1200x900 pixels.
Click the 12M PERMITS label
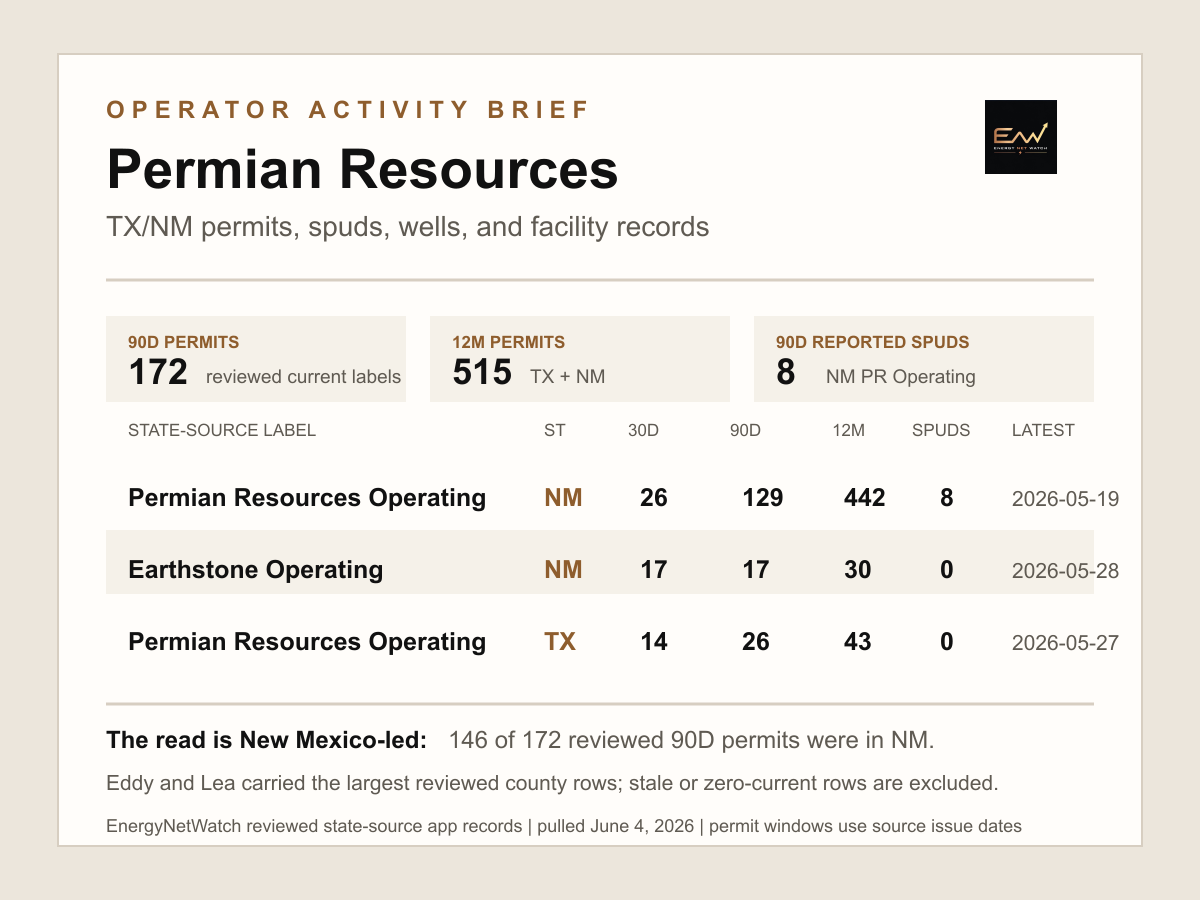coord(508,342)
